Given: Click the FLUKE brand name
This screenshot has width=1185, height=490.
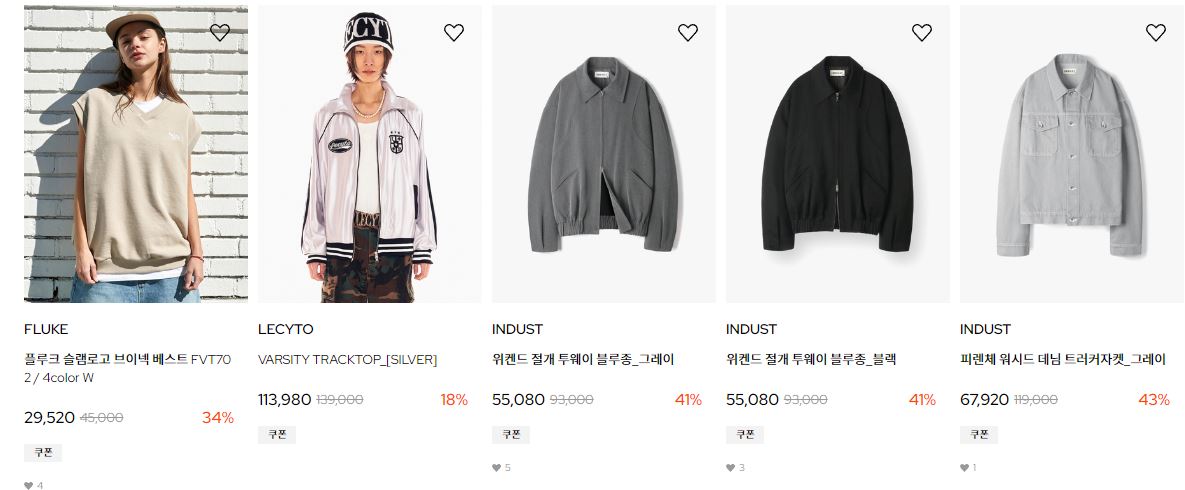Looking at the screenshot, I should [x=46, y=329].
